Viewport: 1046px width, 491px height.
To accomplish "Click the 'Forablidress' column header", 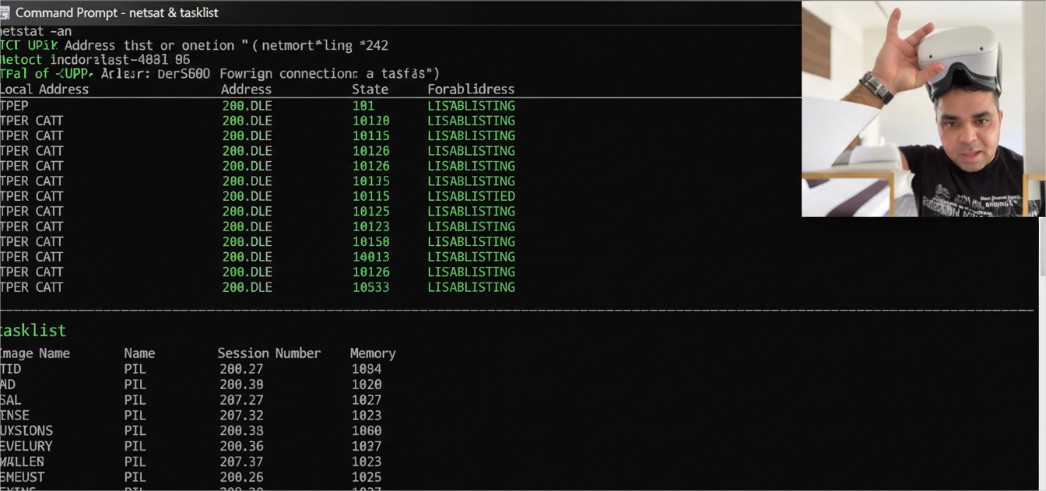I will [x=471, y=89].
